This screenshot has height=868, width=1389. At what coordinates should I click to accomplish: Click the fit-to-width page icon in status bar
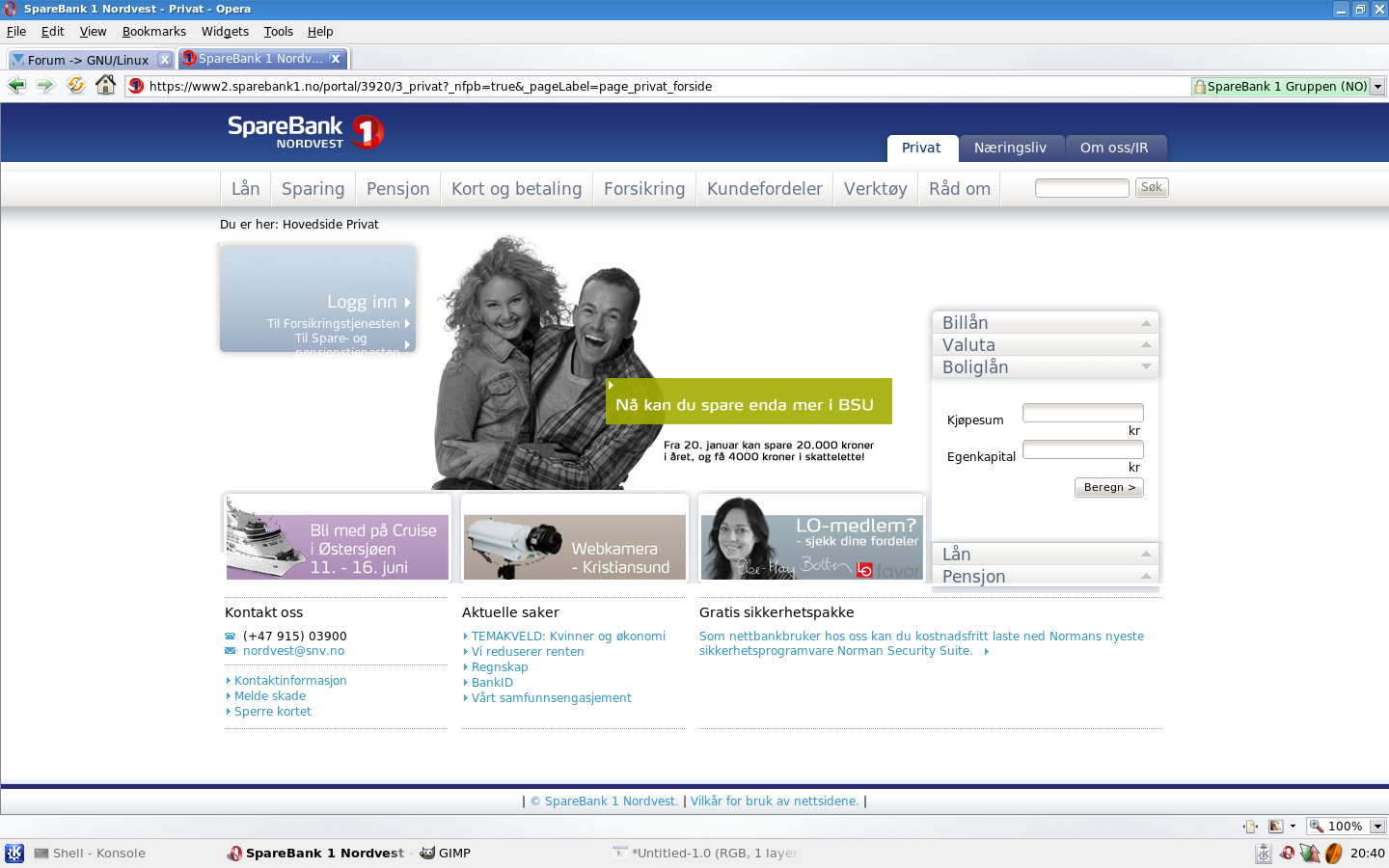point(1250,826)
